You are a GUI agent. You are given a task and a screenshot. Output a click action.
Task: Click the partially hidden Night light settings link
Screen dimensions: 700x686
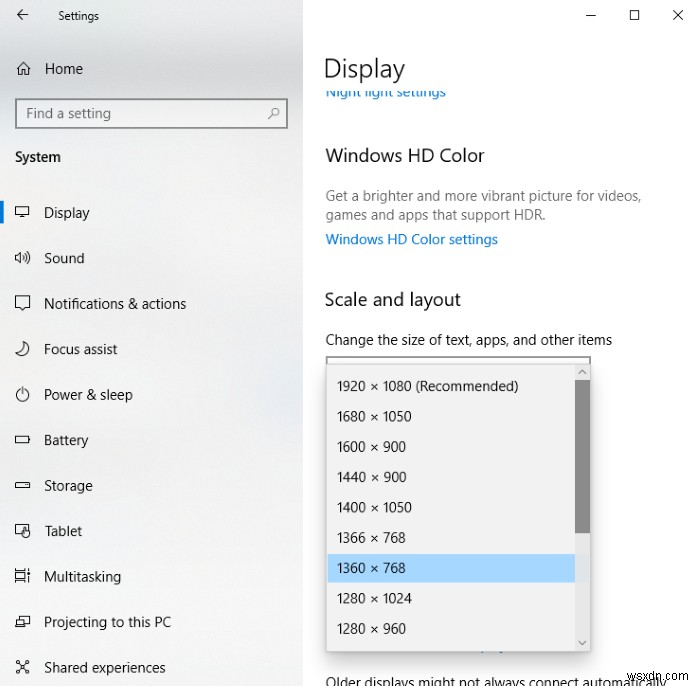click(x=385, y=93)
